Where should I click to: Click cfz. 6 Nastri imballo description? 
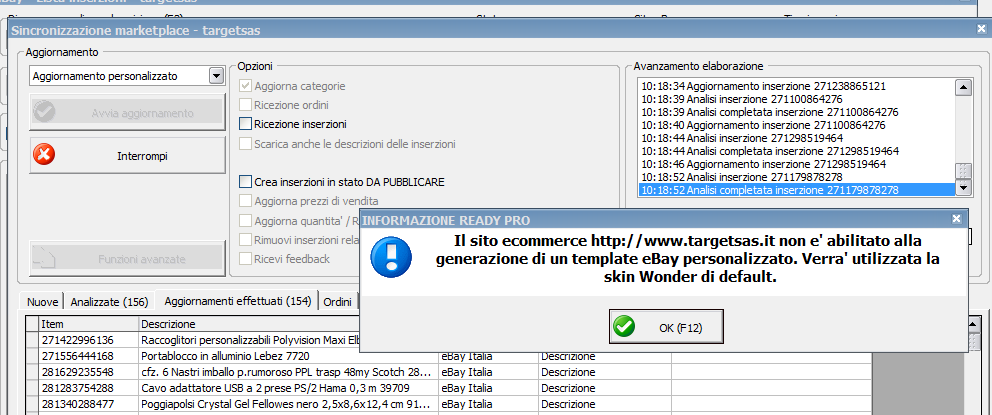(288, 371)
